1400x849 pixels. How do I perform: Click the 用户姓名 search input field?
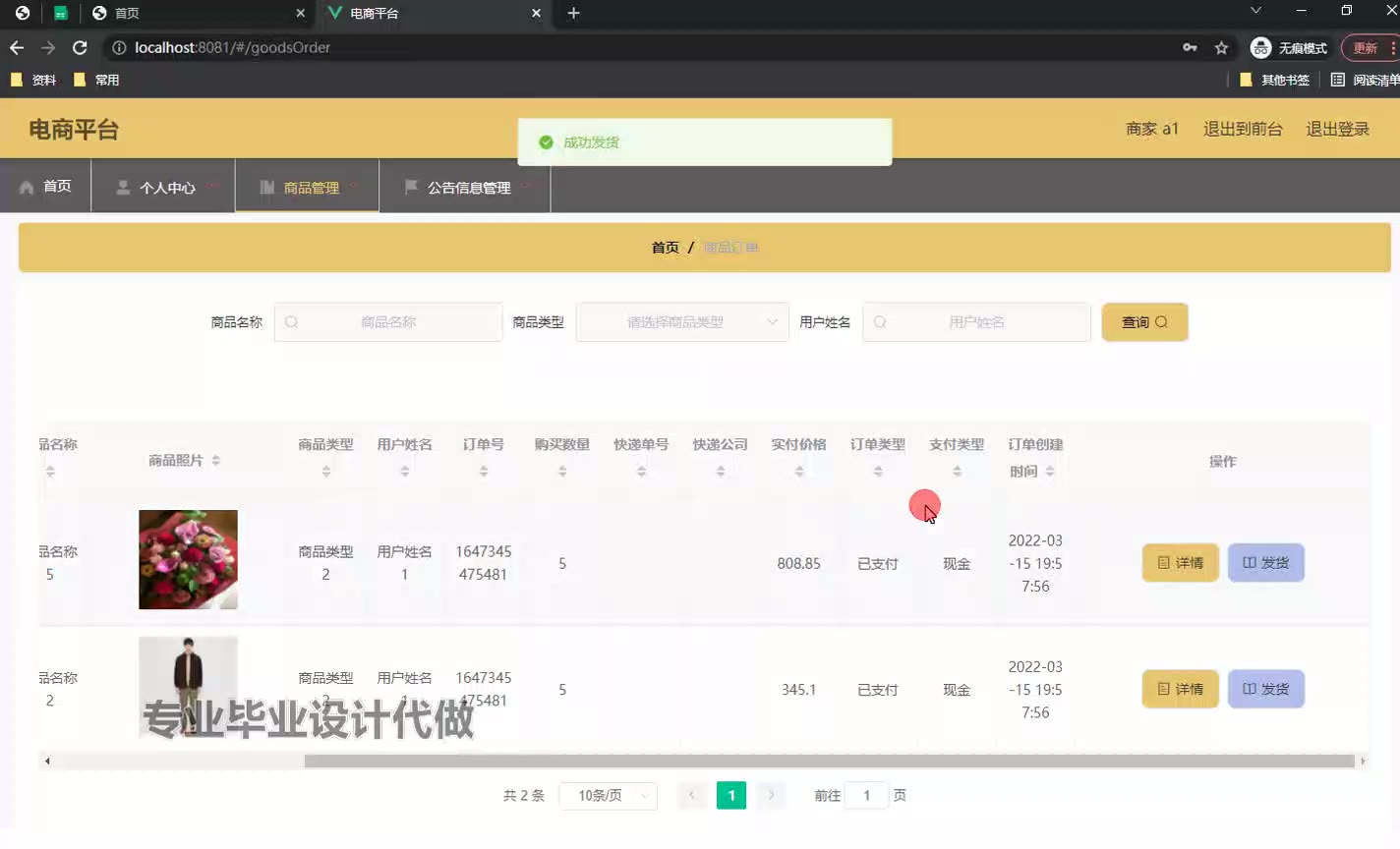[976, 322]
